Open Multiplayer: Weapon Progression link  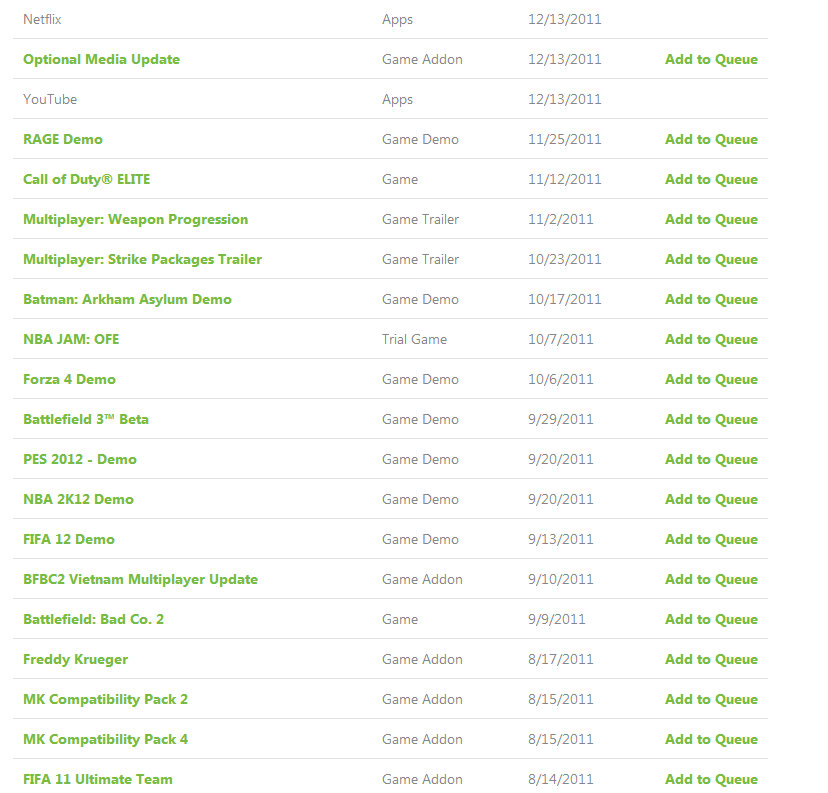(x=136, y=220)
